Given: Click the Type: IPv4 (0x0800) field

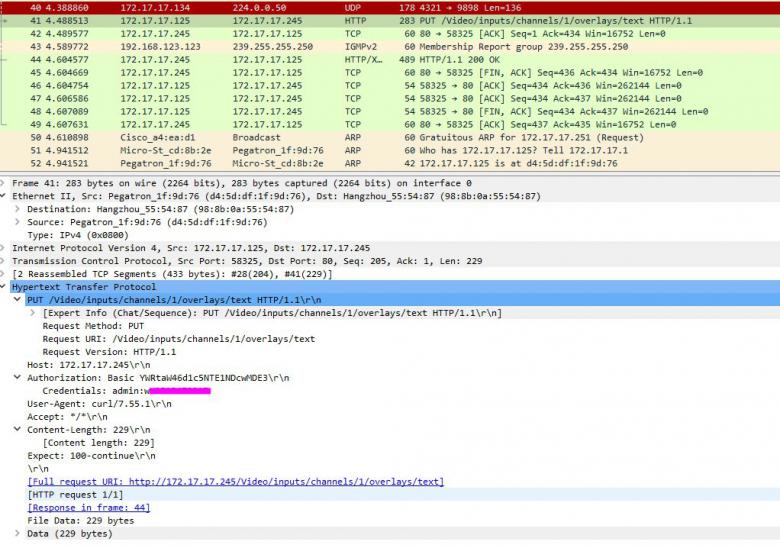Looking at the screenshot, I should coord(78,235).
